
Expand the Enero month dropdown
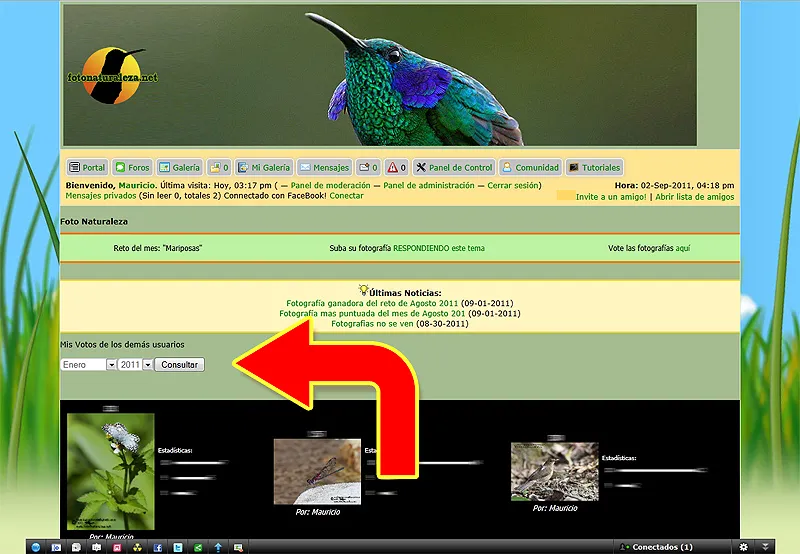pyautogui.click(x=111, y=364)
